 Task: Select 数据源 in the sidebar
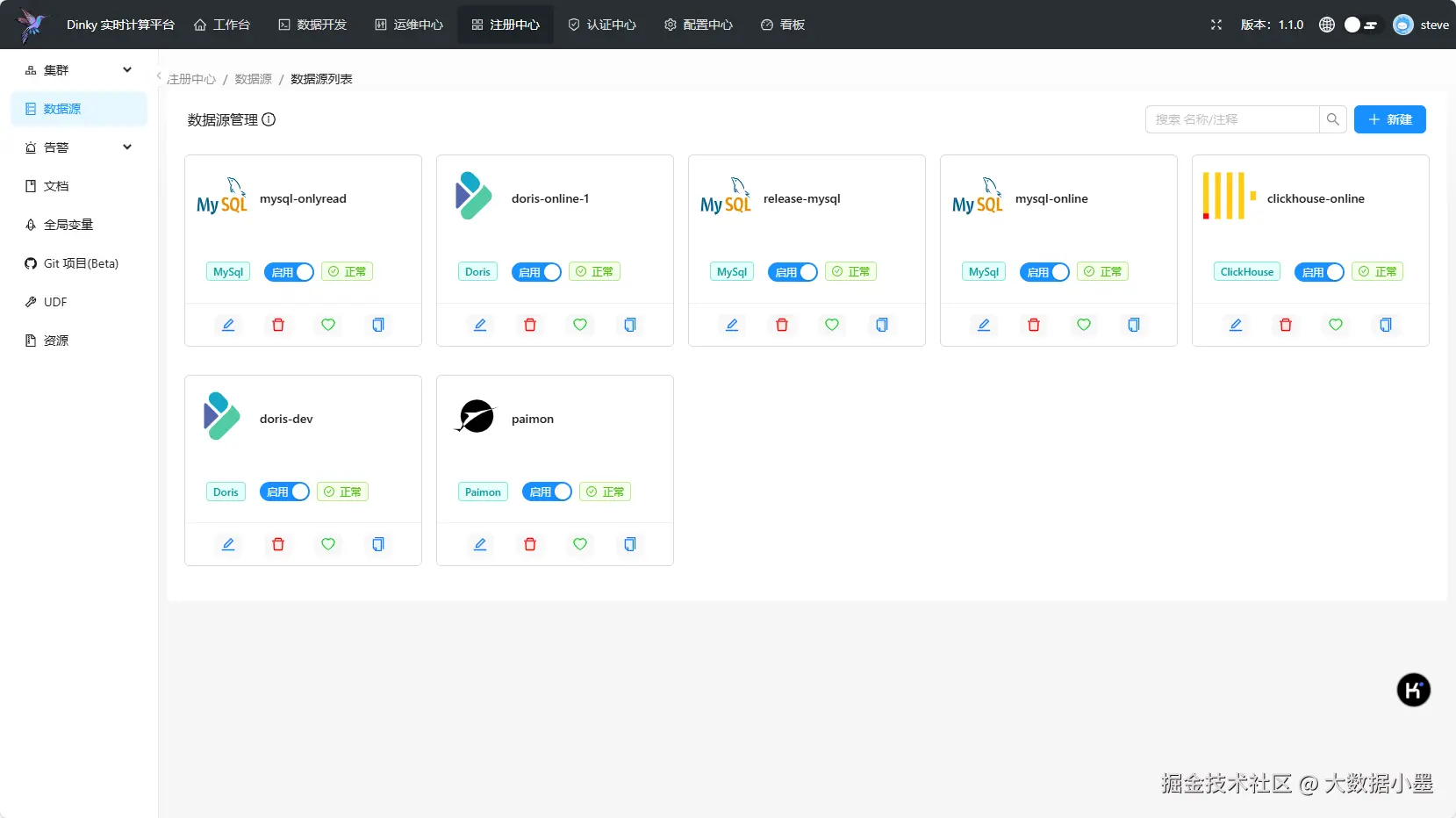point(79,109)
